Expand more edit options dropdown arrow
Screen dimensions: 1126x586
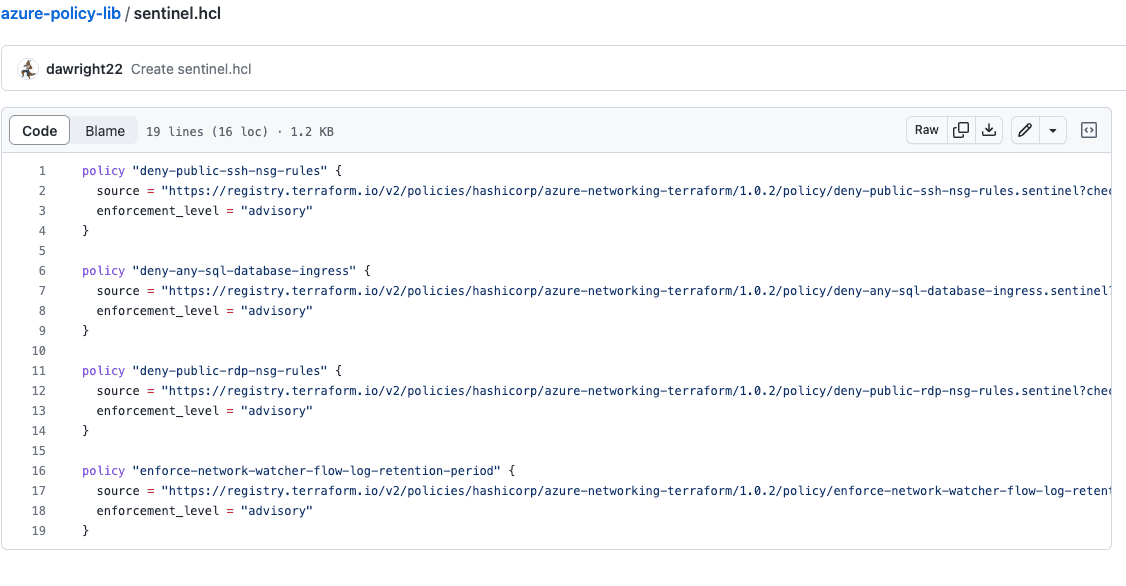click(x=1053, y=130)
